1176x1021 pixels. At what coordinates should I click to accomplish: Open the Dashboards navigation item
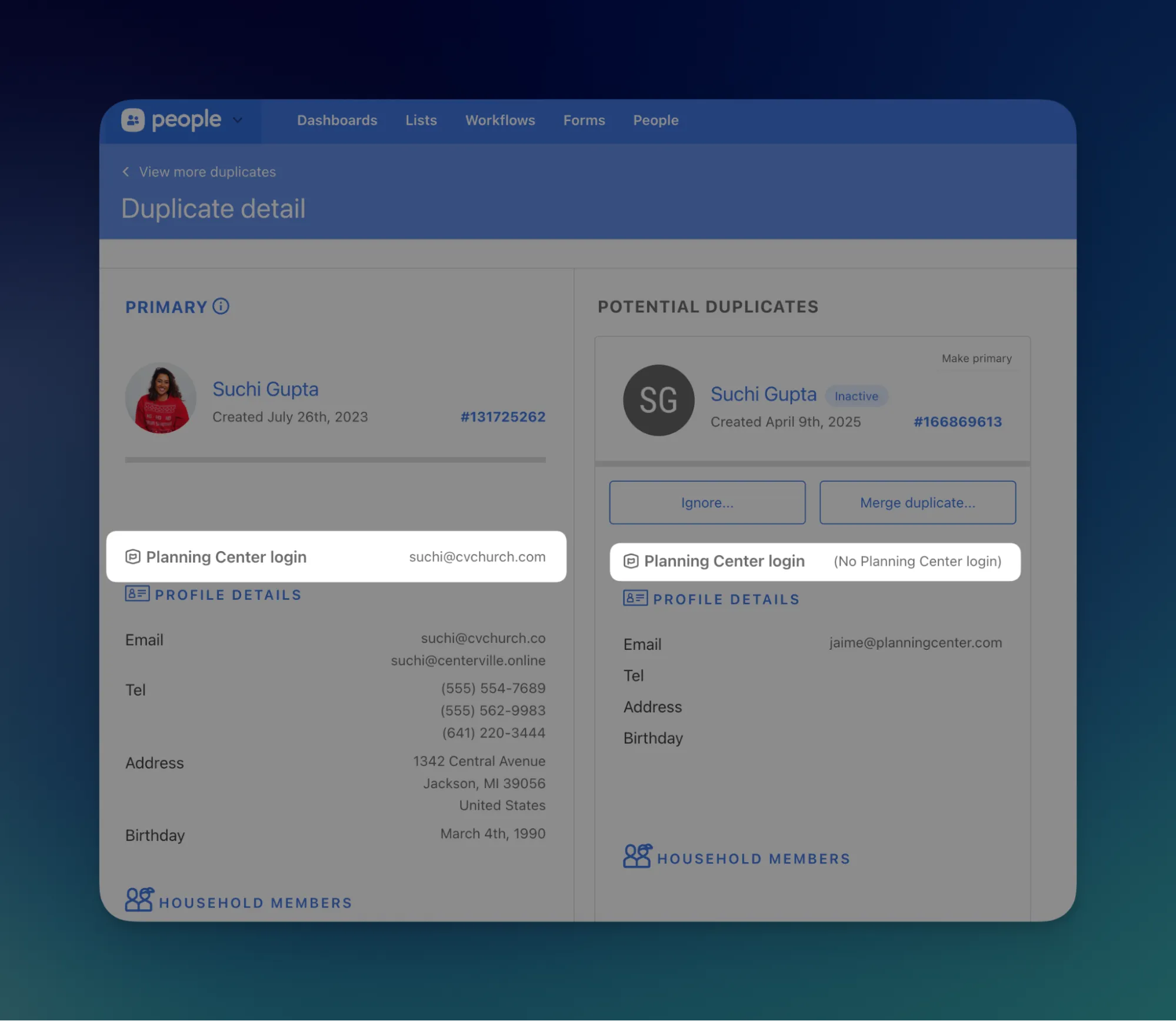[337, 120]
